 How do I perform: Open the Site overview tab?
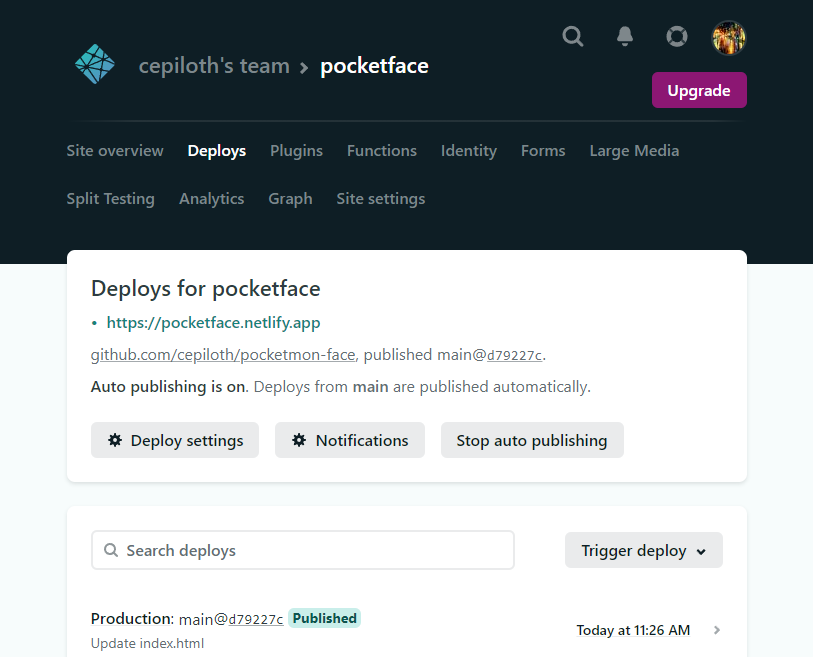tap(115, 151)
